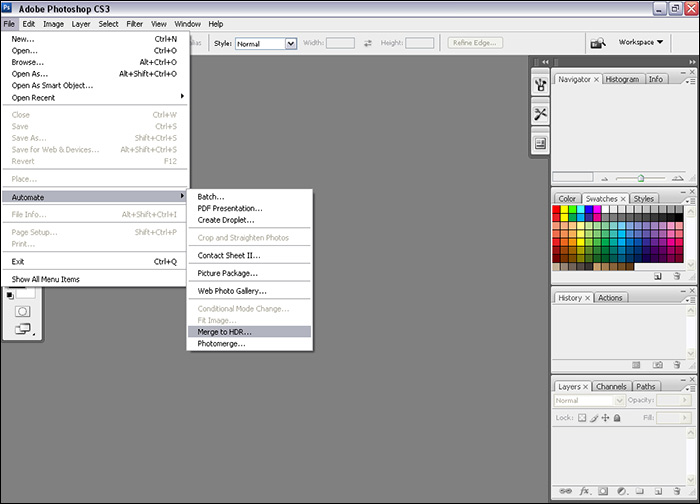This screenshot has height=504, width=700.
Task: Click the Screen Mode icon in toolbox
Action: point(22,329)
